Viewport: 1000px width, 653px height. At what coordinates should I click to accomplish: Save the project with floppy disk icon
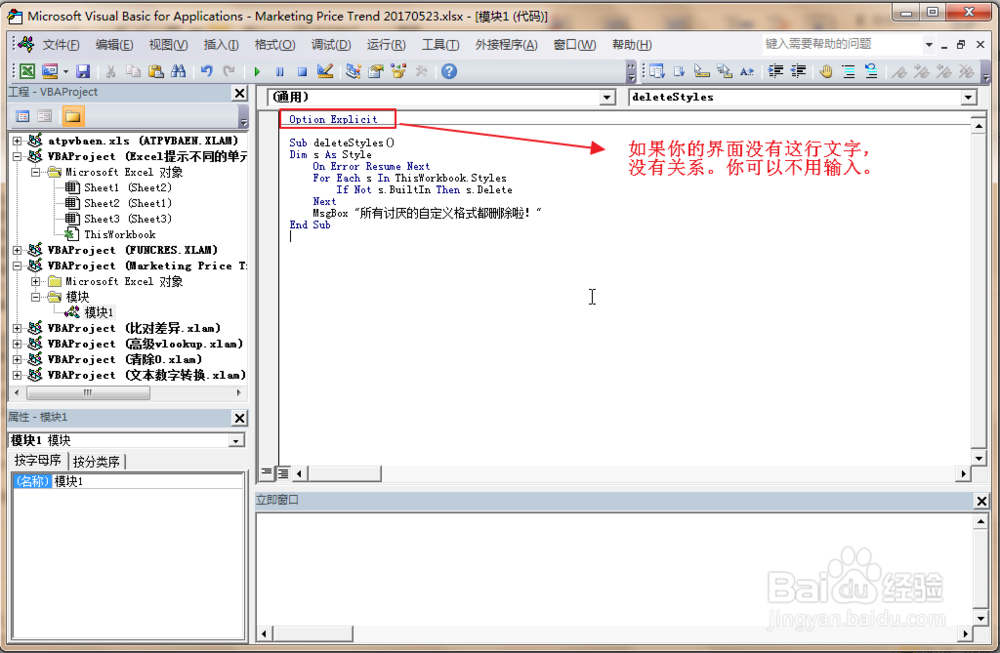[x=83, y=71]
